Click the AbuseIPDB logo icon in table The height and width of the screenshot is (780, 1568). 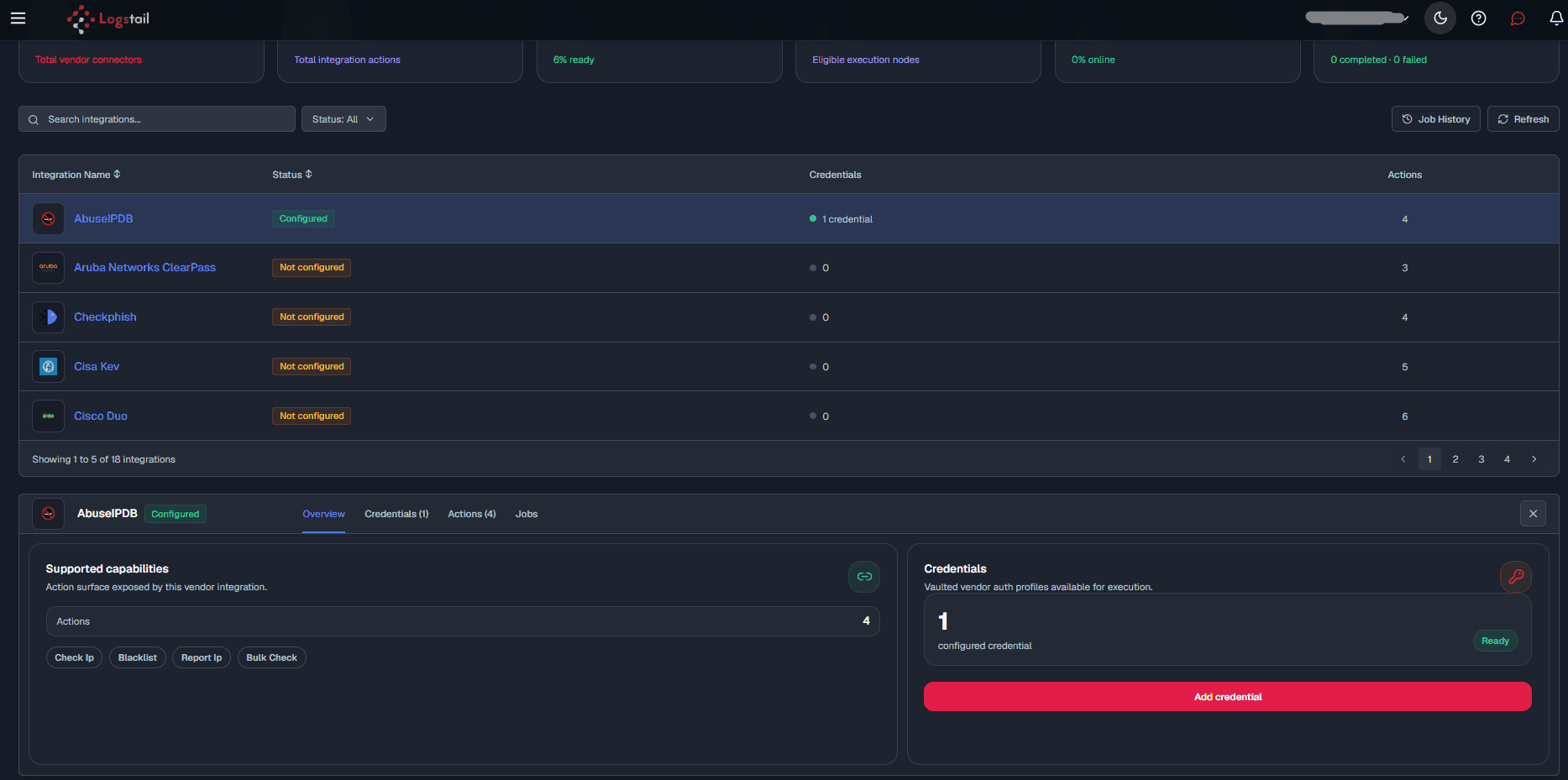click(49, 218)
